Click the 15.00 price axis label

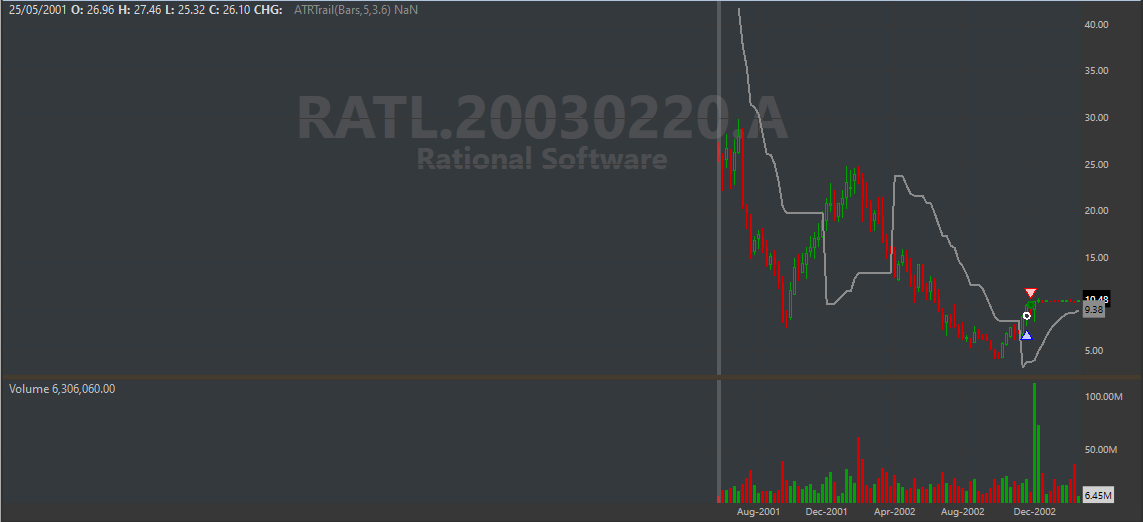point(1096,257)
